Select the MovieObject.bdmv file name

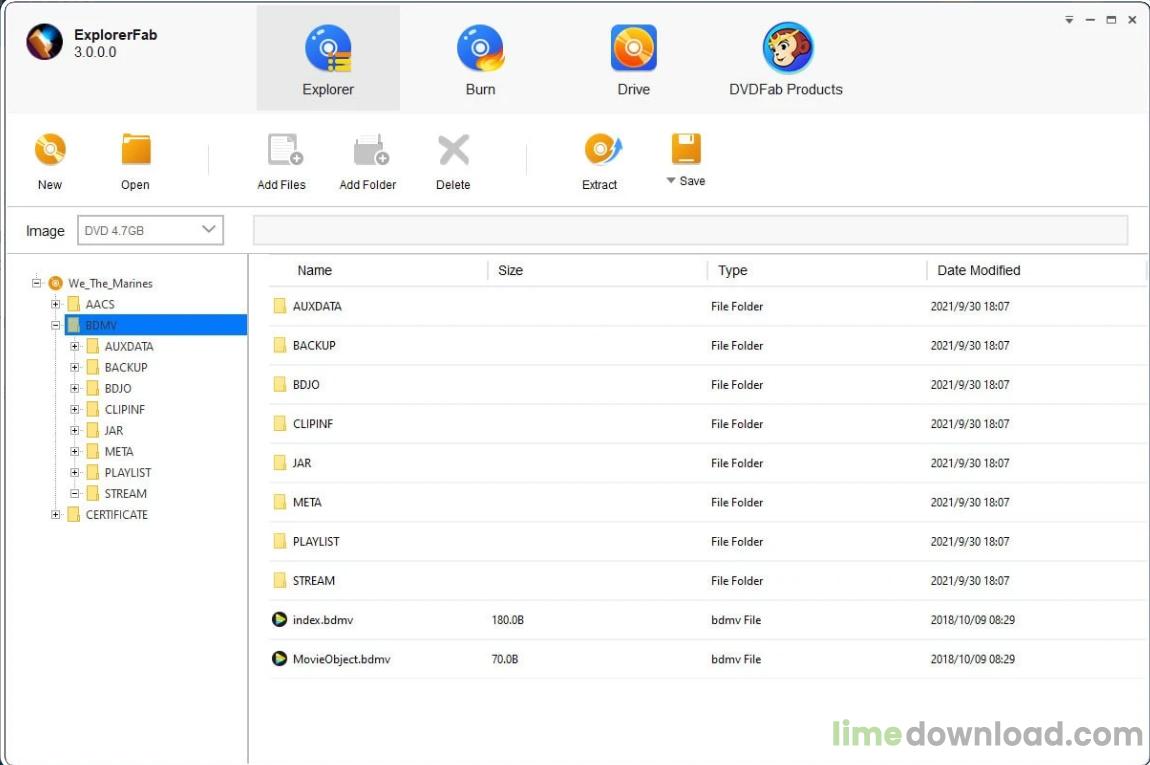[x=341, y=659]
